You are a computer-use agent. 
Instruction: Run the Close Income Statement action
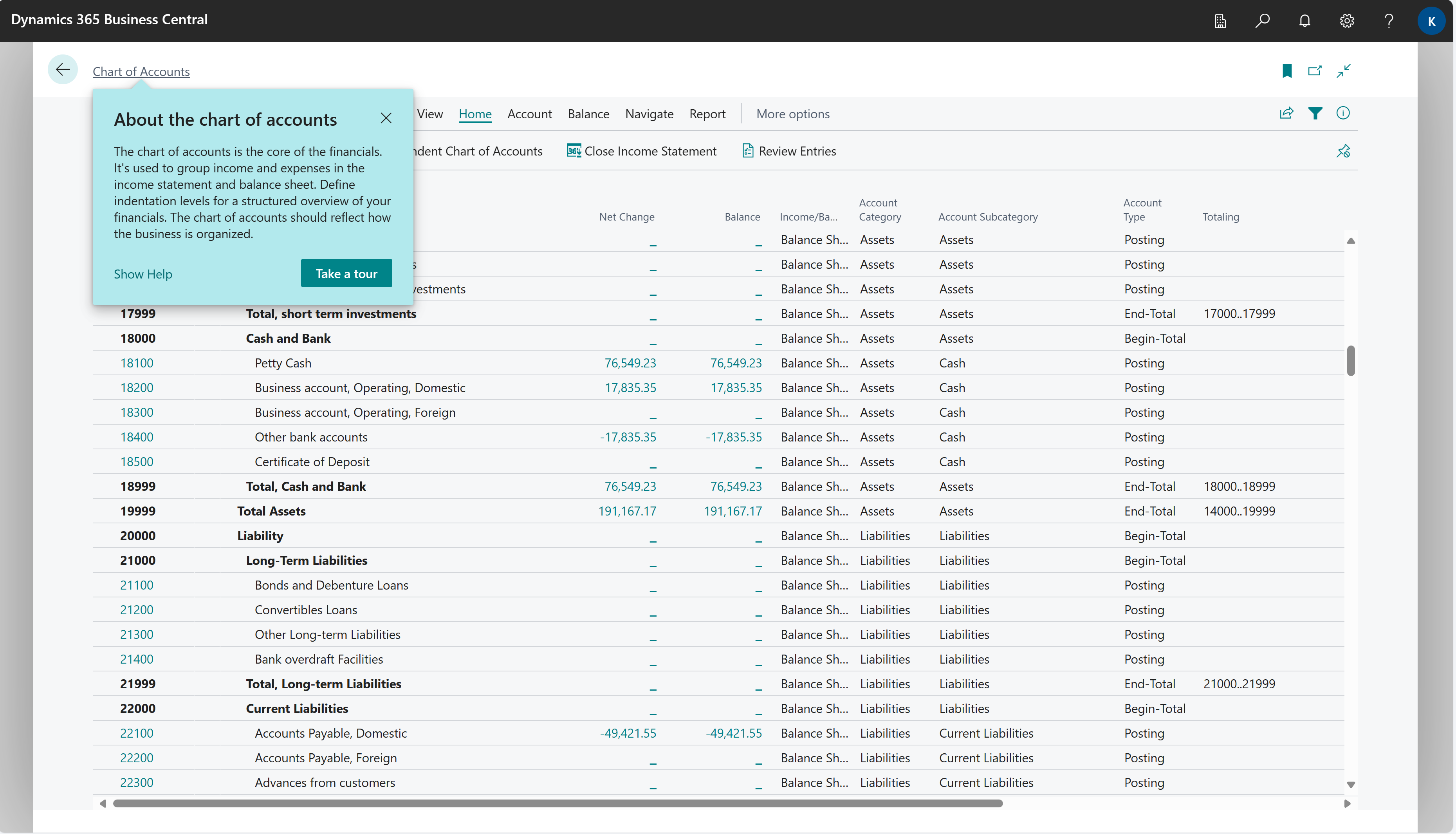tap(642, 151)
